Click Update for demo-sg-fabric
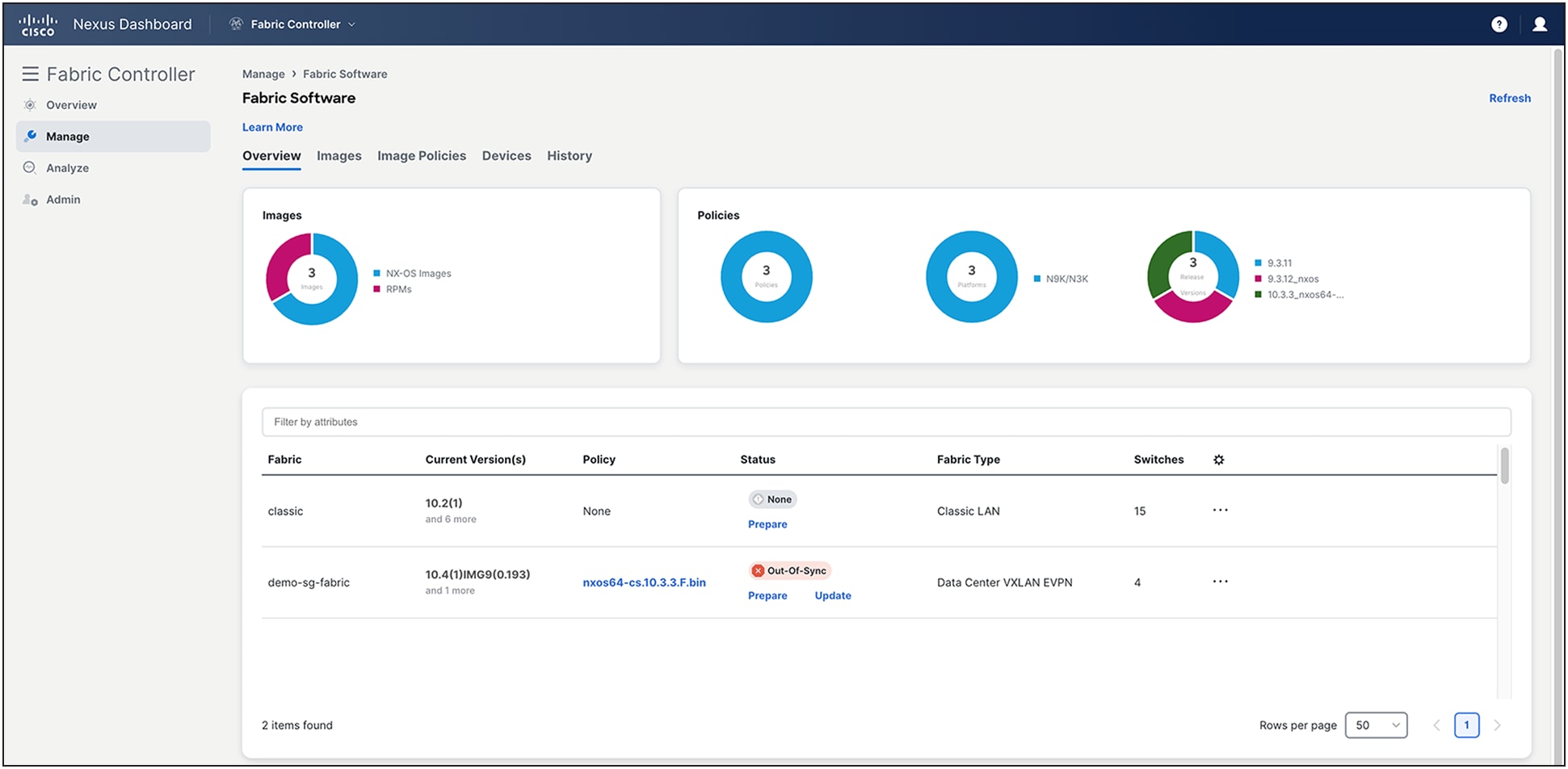This screenshot has width=1568, height=769. 833,595
